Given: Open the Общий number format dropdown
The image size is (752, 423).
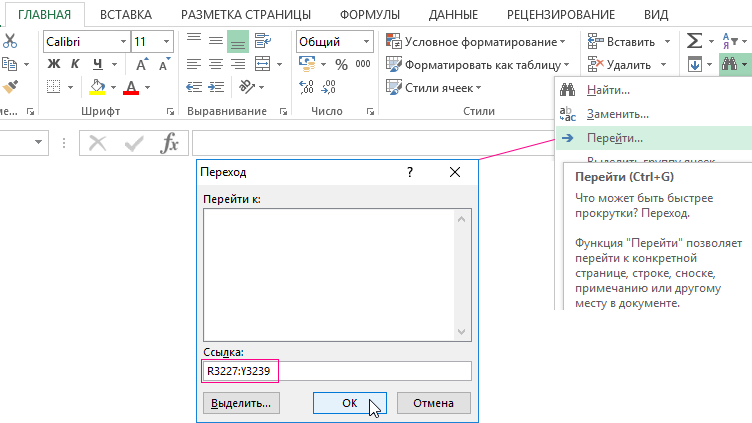Looking at the screenshot, I should point(366,42).
